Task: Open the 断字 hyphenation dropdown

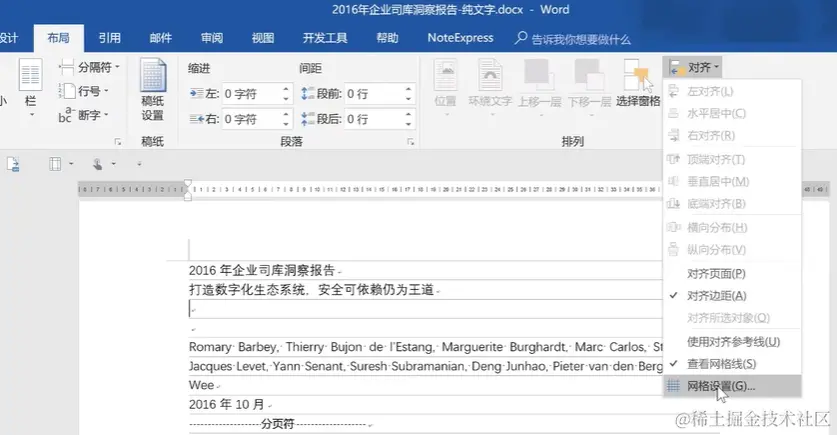Action: (84, 115)
